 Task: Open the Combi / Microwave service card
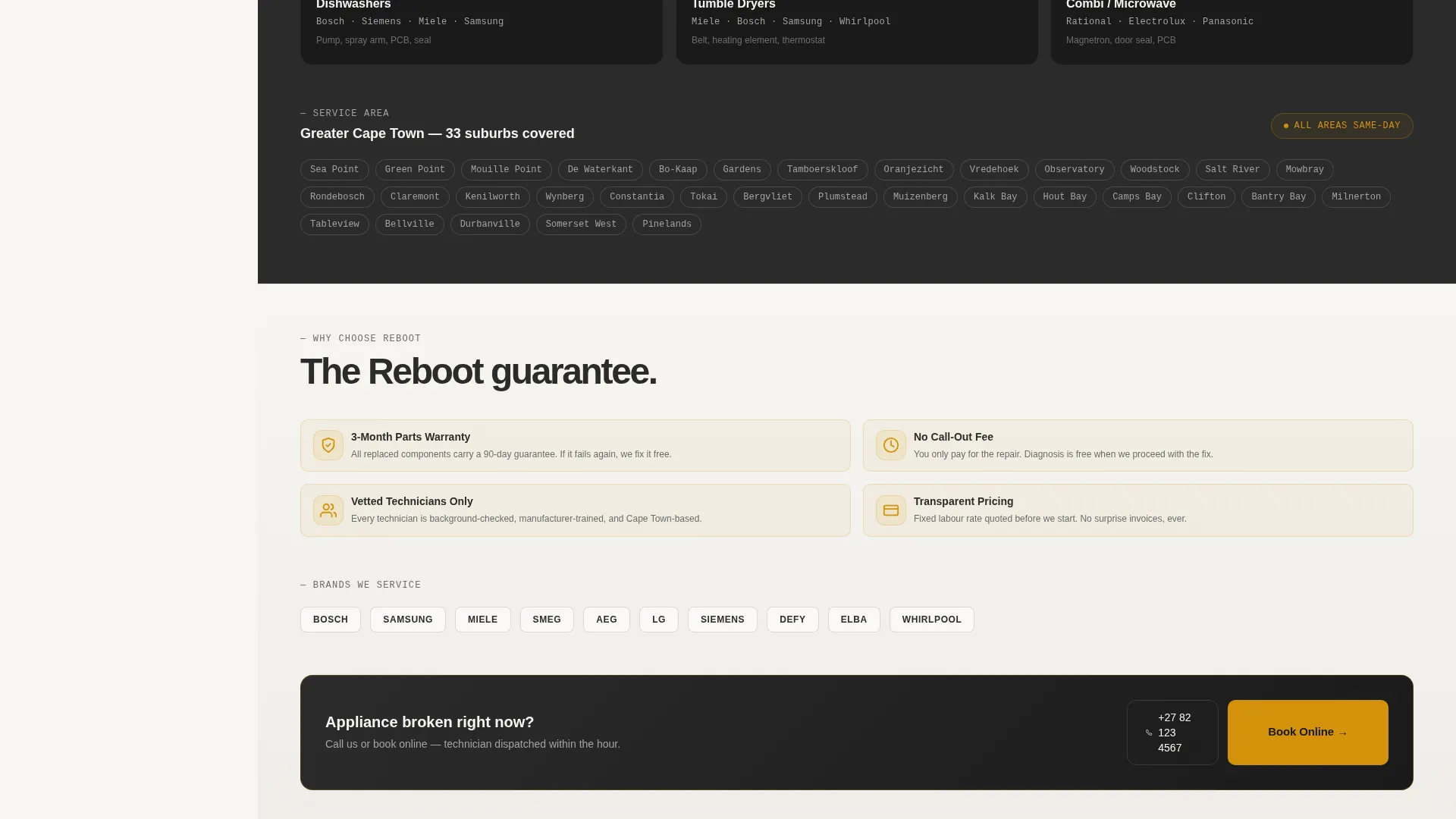pos(1232,30)
